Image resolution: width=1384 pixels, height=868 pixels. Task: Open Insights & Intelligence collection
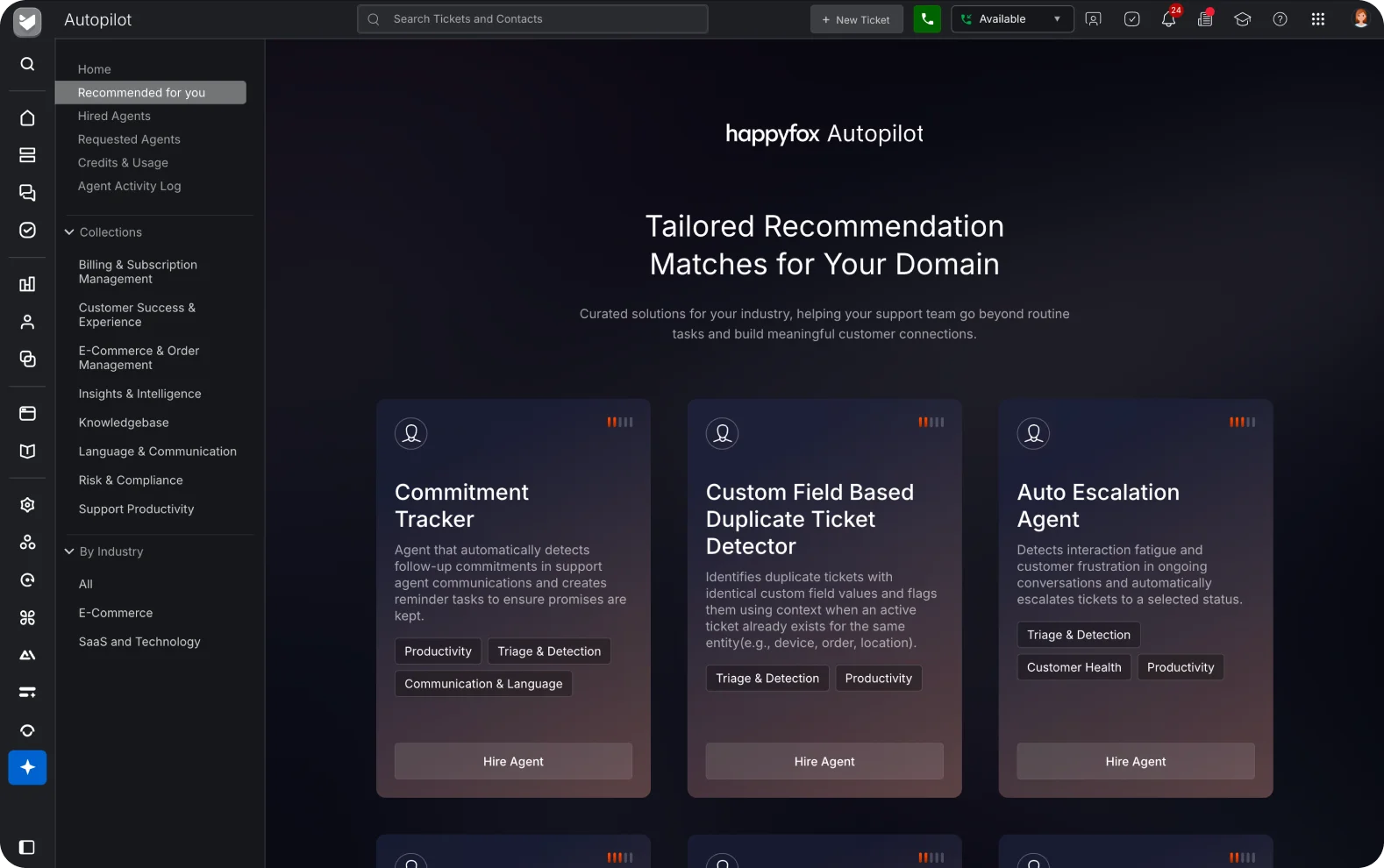[x=139, y=394]
